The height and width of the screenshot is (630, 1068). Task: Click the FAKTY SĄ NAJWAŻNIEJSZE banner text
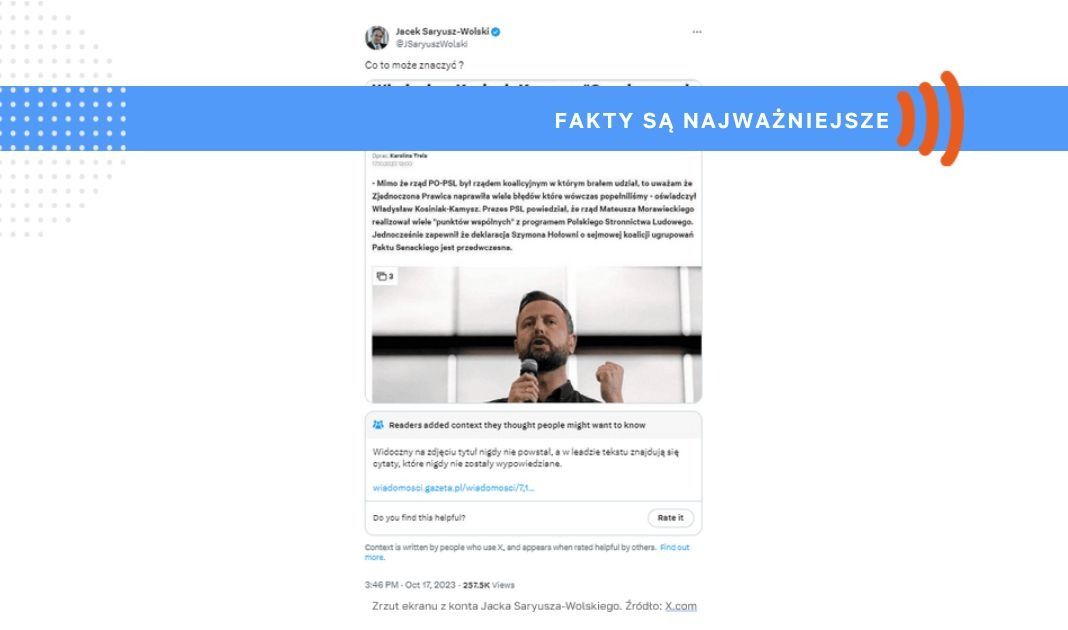[x=722, y=121]
